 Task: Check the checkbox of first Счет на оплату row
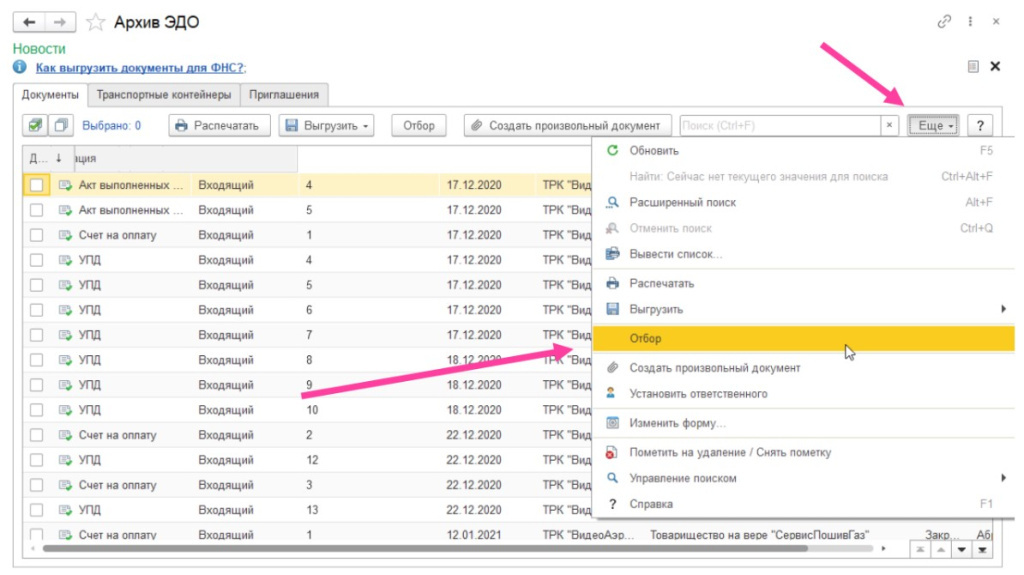(x=36, y=235)
